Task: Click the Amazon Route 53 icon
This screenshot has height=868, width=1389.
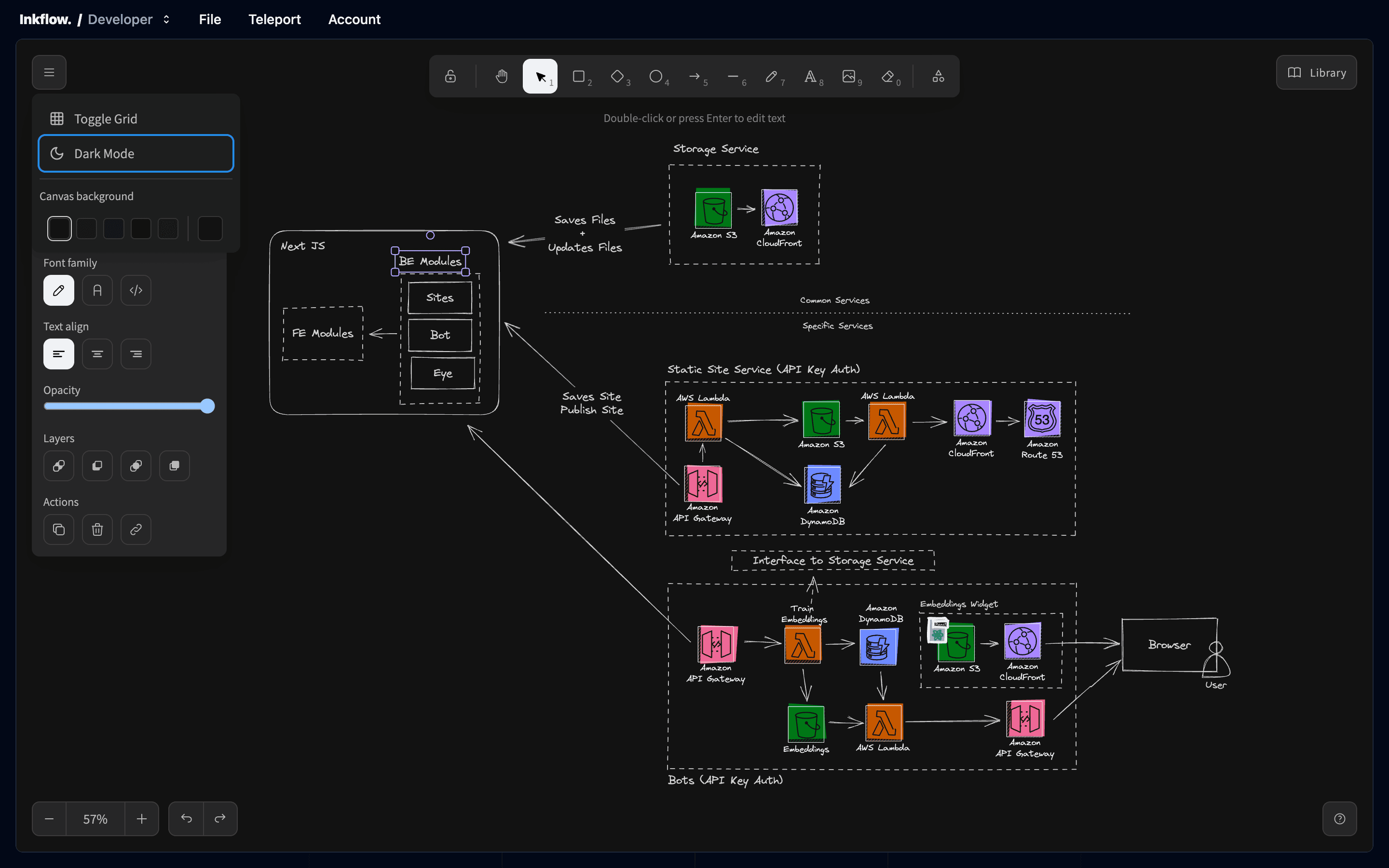Action: (1042, 419)
